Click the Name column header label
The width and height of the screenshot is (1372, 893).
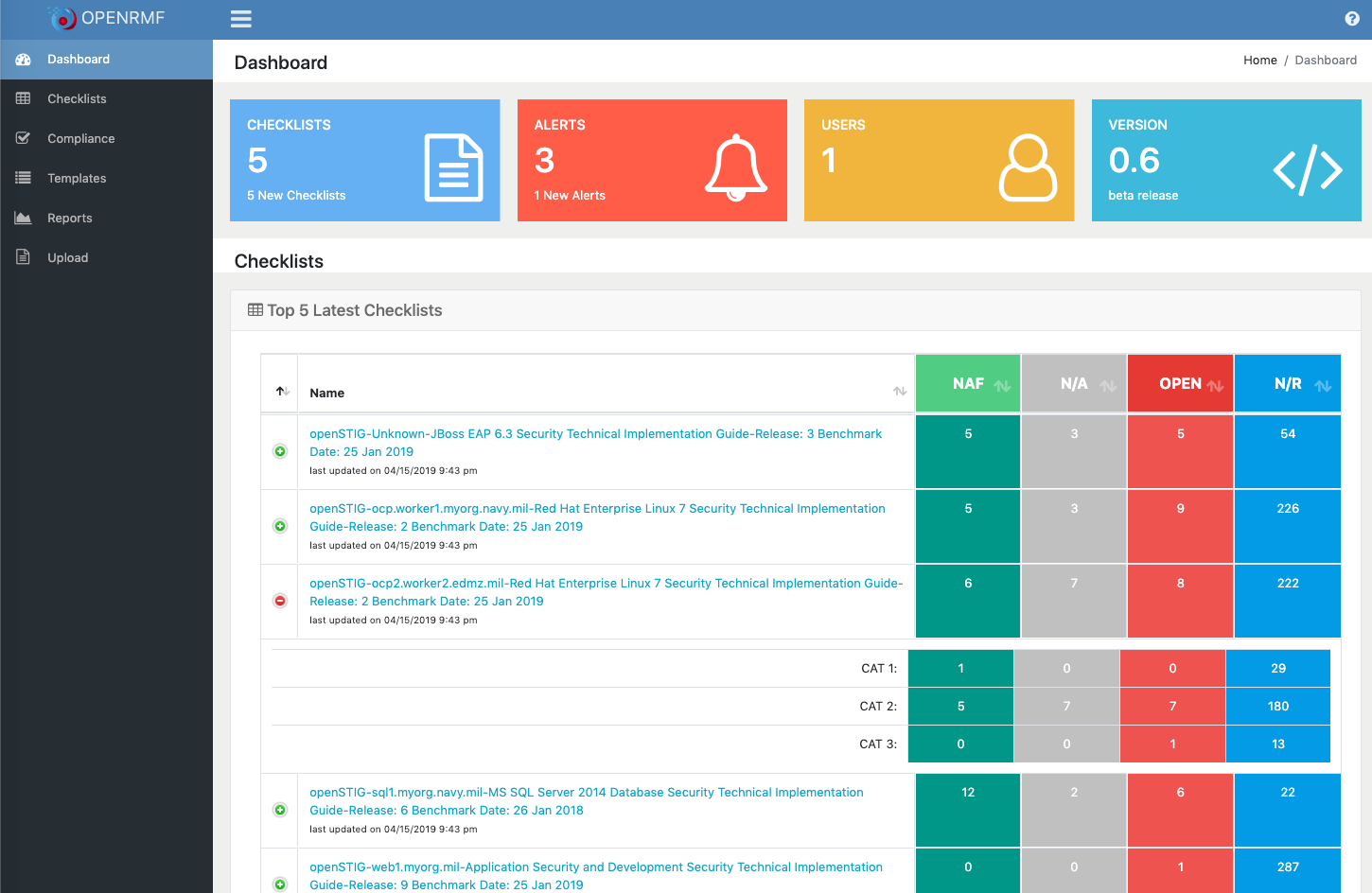[x=326, y=393]
